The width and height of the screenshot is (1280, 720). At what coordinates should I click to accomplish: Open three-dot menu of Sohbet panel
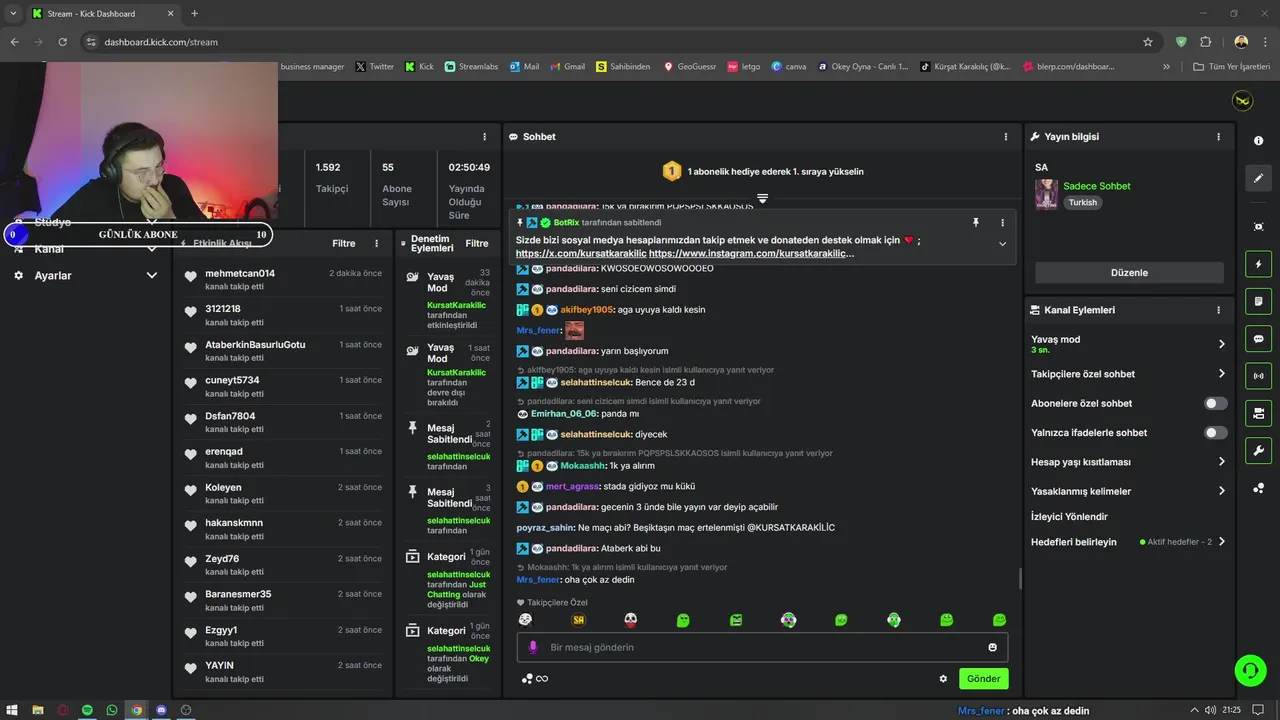[1006, 137]
